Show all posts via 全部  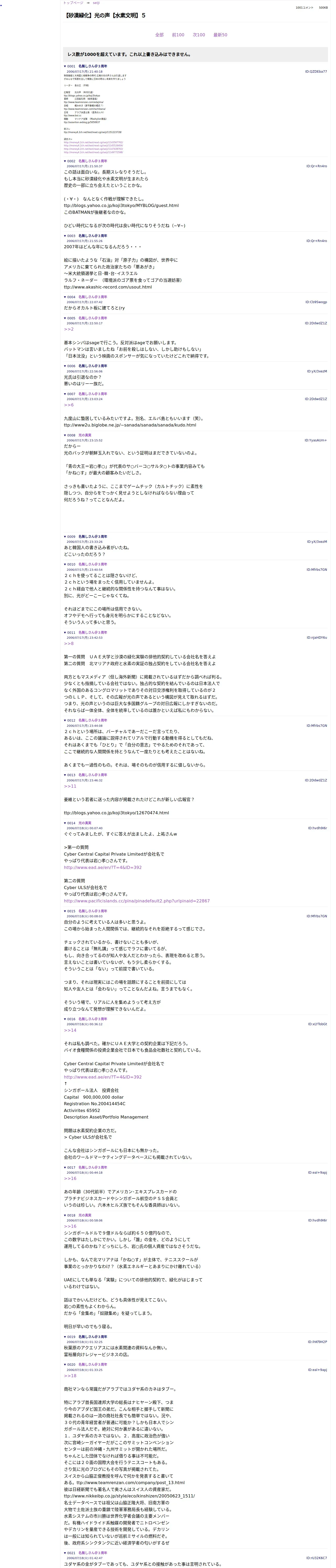coord(159,35)
